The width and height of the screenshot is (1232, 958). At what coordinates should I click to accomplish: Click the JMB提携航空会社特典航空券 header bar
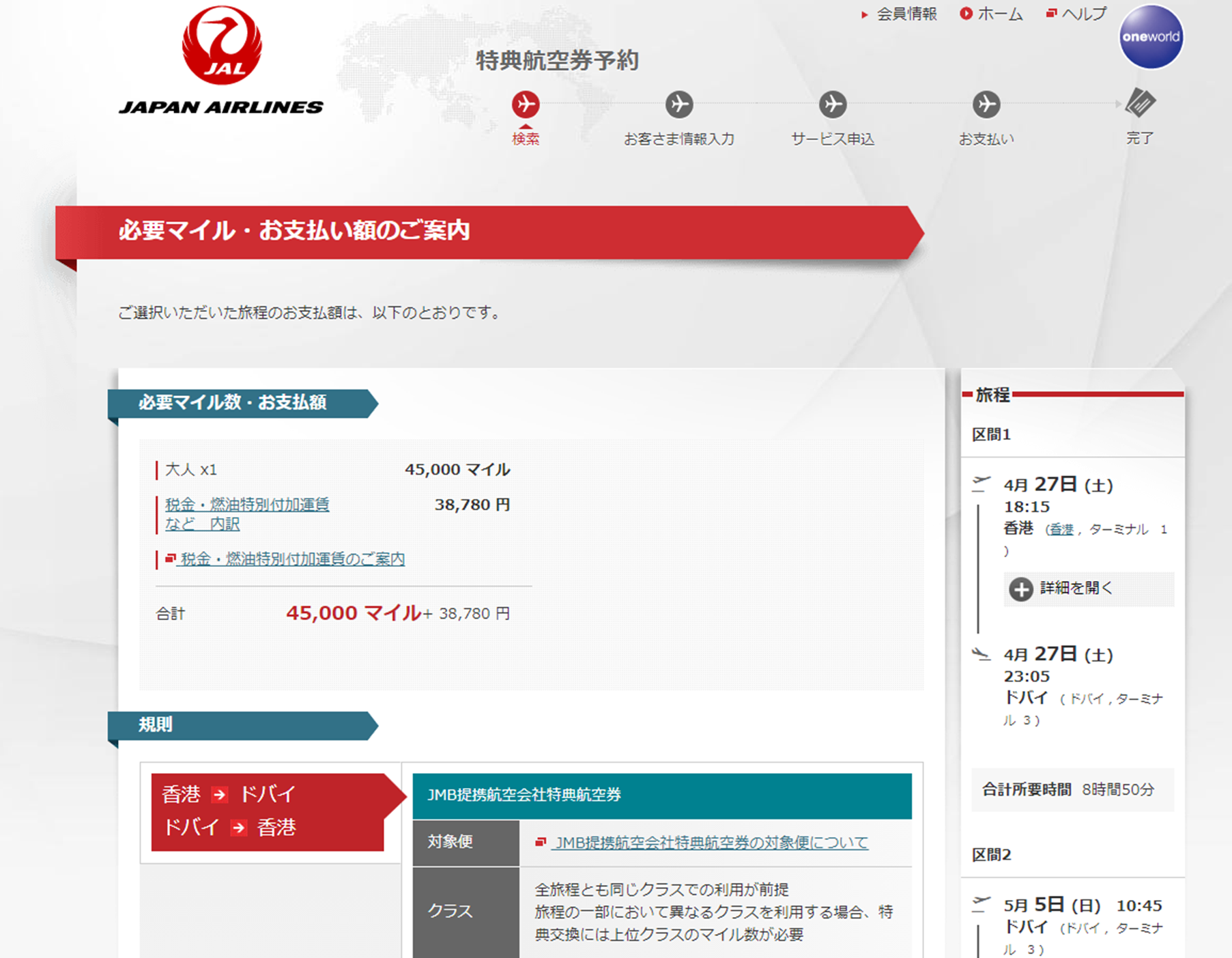click(661, 795)
